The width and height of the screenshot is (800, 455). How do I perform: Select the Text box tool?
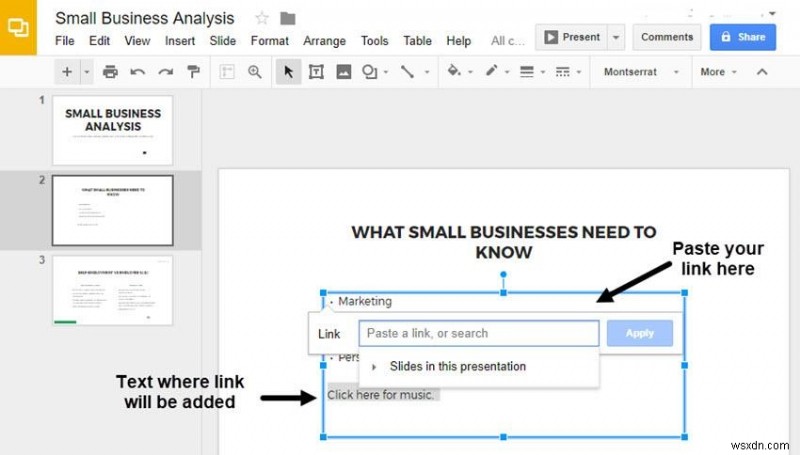(x=316, y=72)
